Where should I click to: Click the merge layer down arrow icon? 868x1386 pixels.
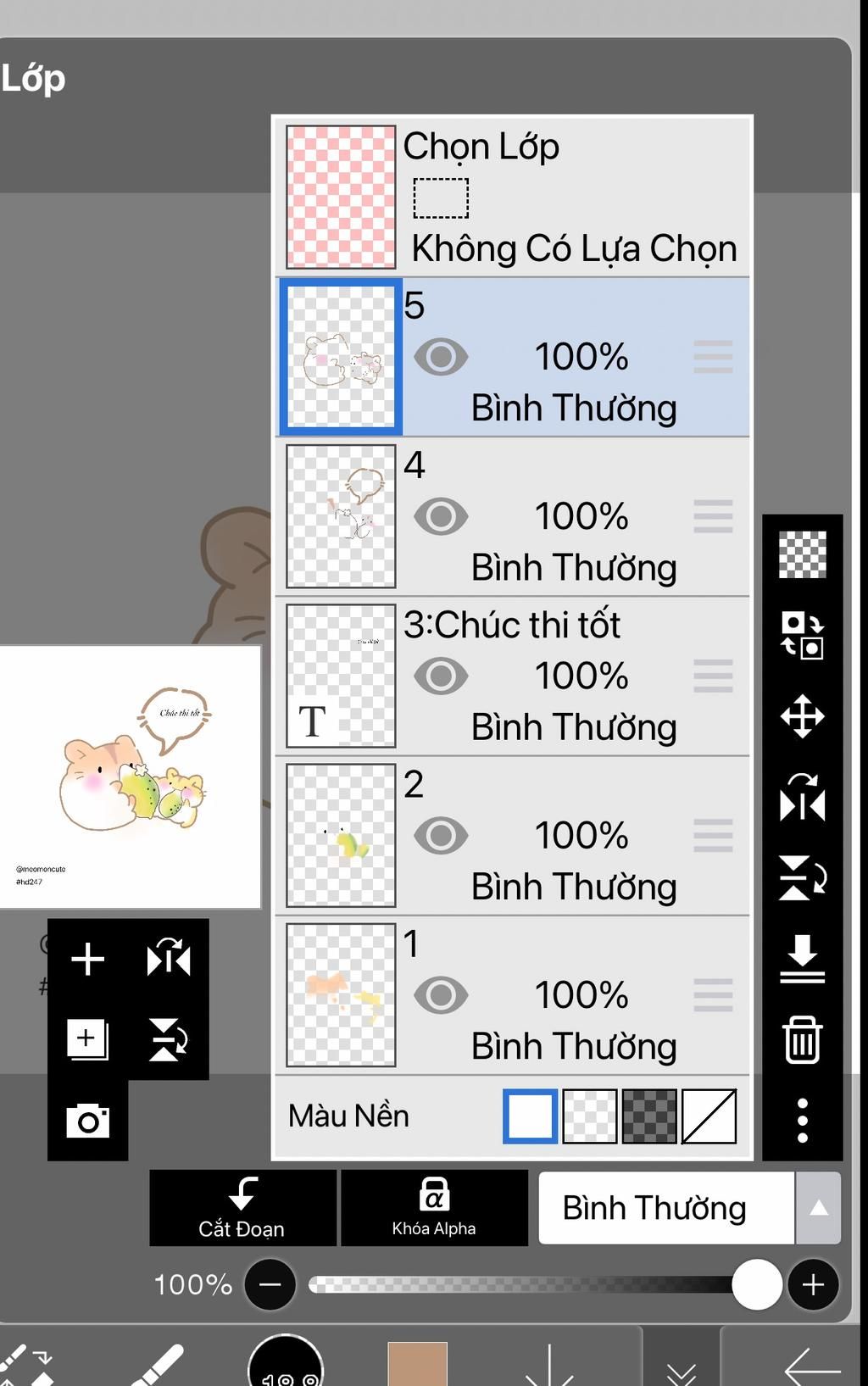pos(802,958)
